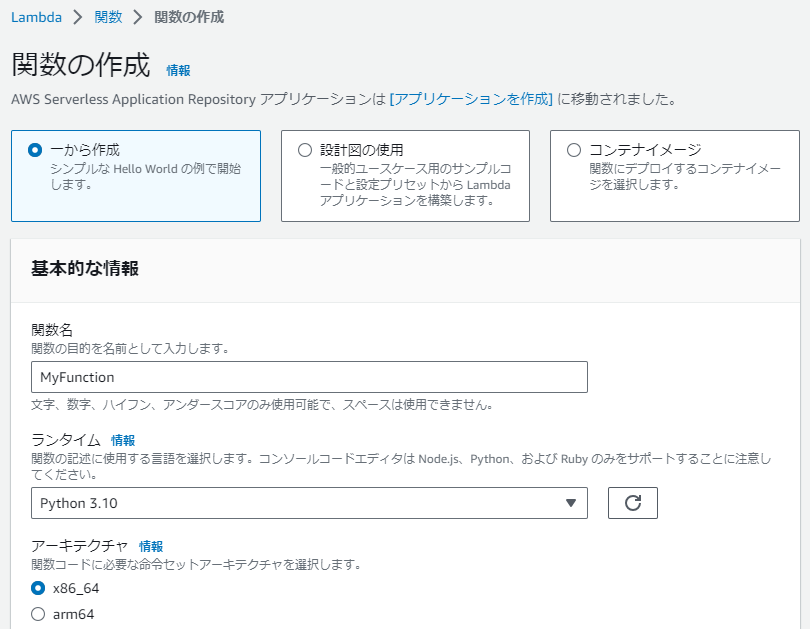Click the 関数名 field label
810x629 pixels.
[52, 330]
